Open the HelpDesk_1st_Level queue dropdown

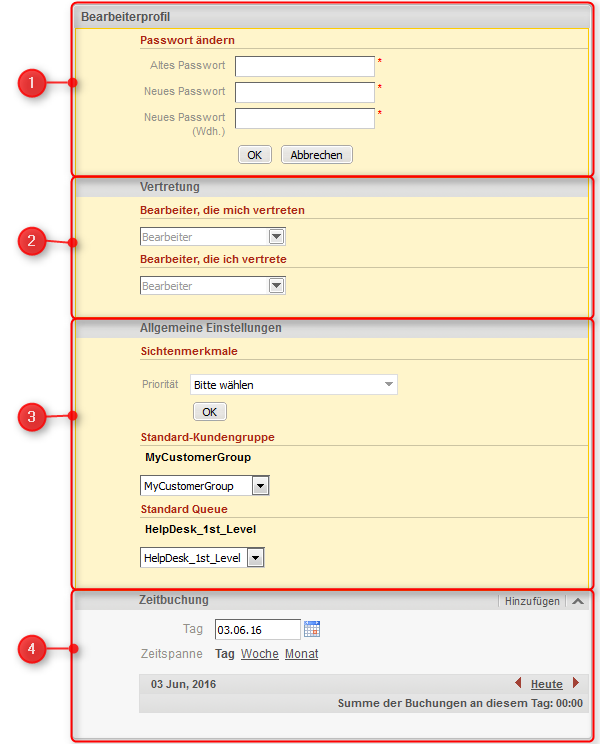(x=202, y=558)
